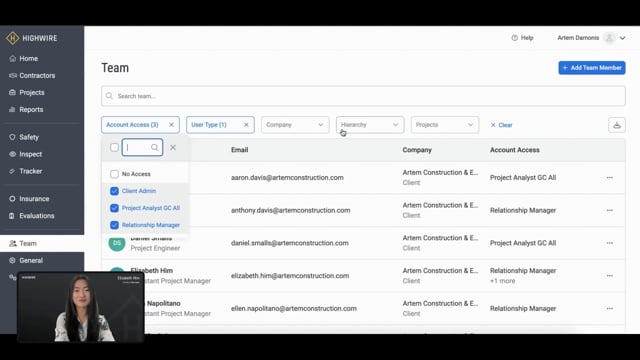Screen dimensions: 640x360
Task: Click the Team people icon
Action: click(13, 243)
